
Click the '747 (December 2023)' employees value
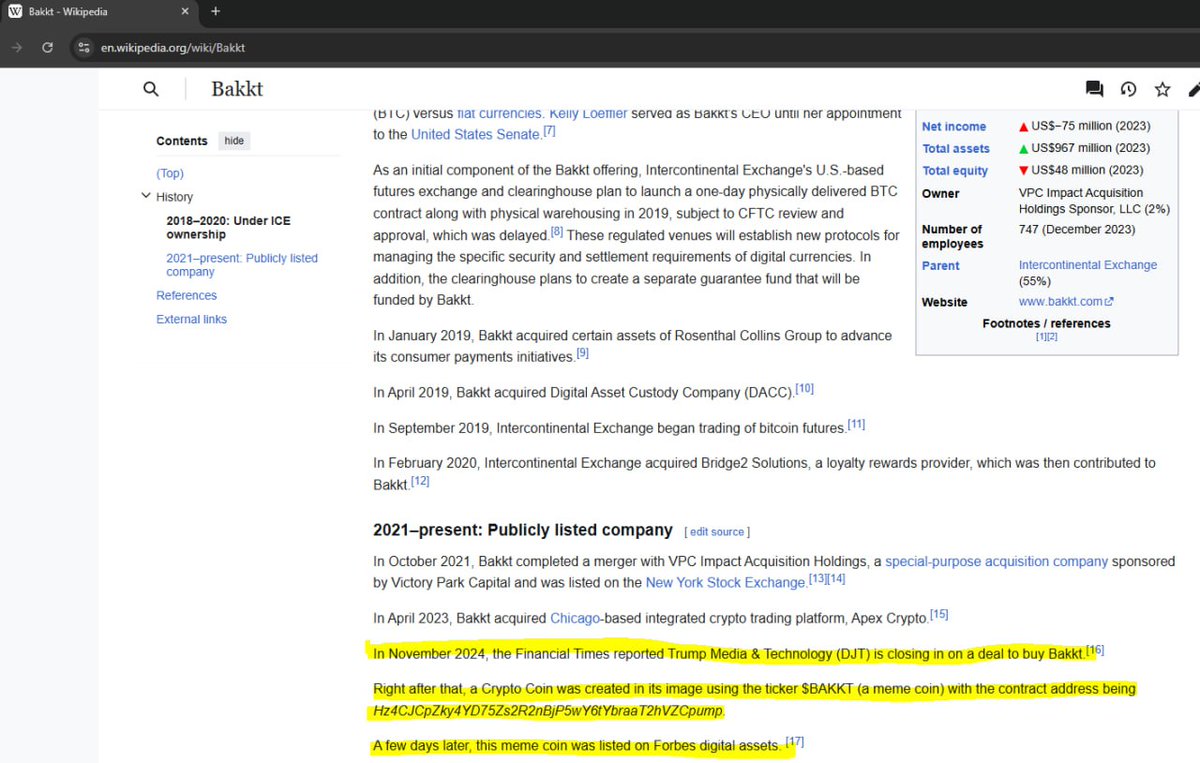(1077, 230)
